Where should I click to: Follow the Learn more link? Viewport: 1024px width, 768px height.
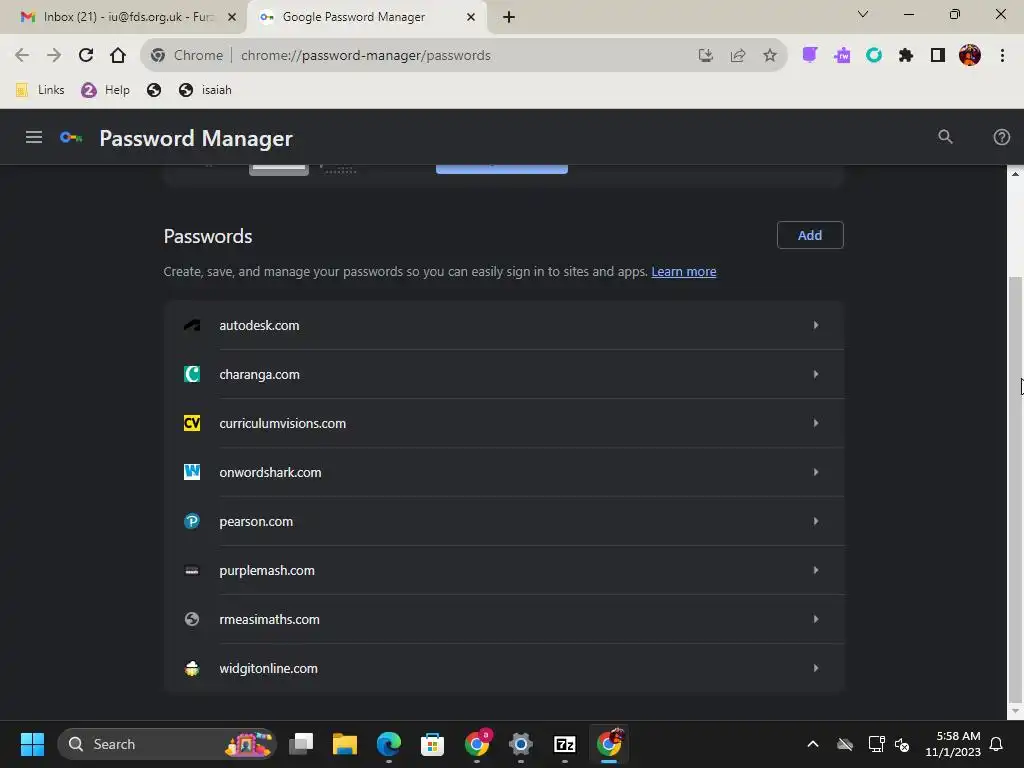[684, 272]
